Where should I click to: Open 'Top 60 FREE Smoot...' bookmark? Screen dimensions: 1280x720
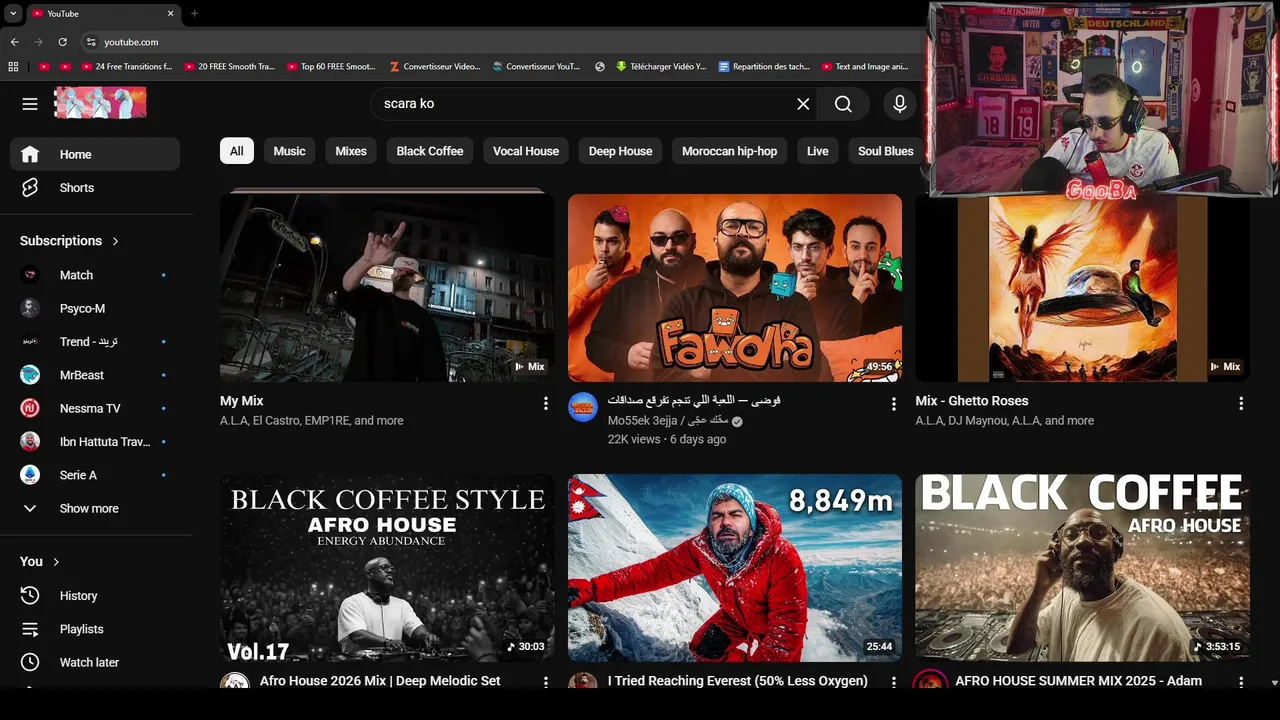(x=330, y=67)
